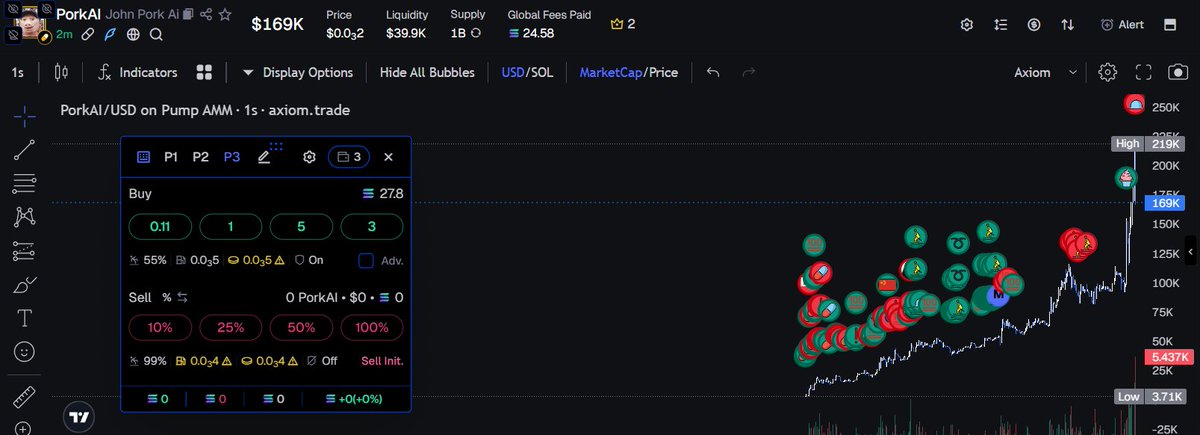
Task: Buy with the 0.11 amount button
Action: [x=160, y=227]
